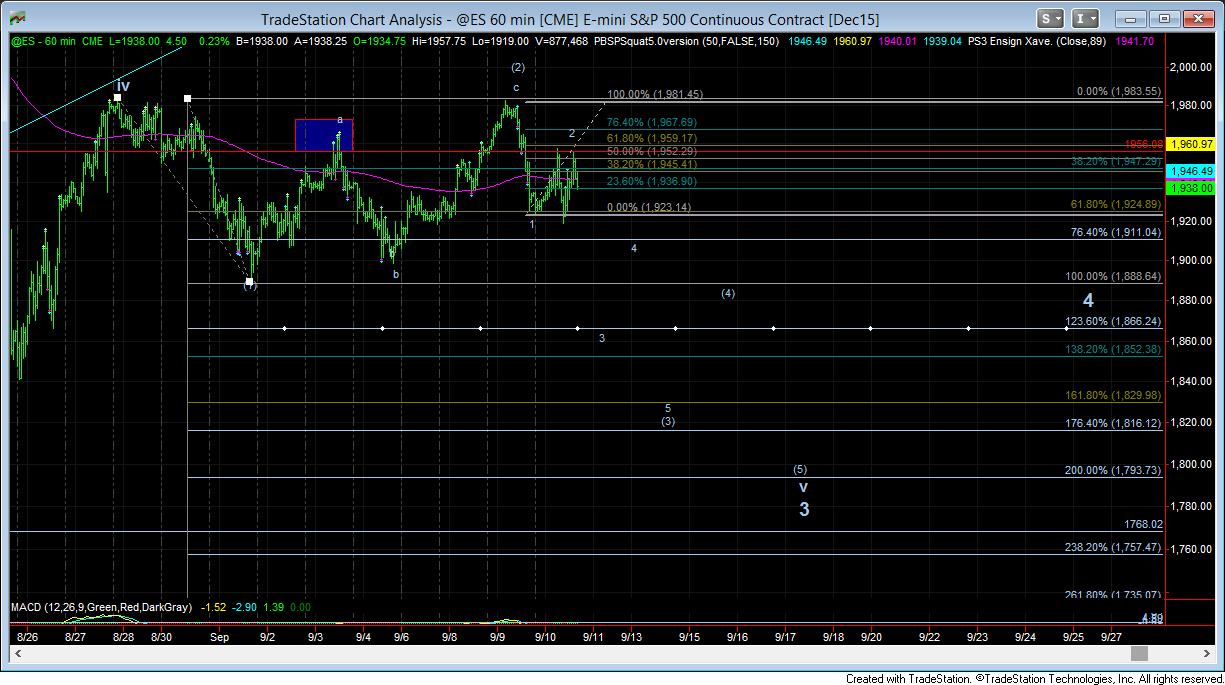The width and height of the screenshot is (1225, 685).
Task: Select the (5) wave label
Action: (800, 469)
